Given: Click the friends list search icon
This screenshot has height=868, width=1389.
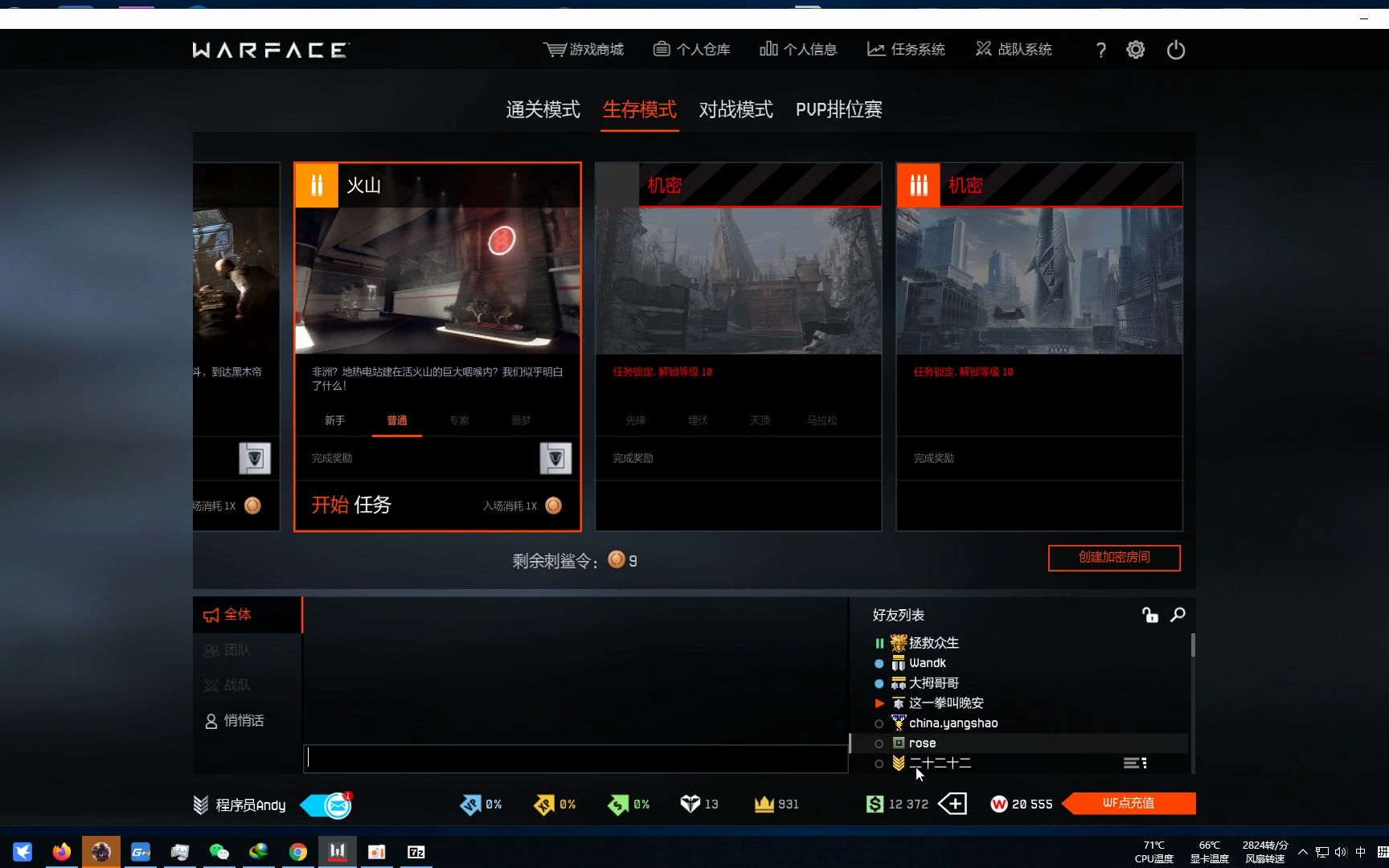Looking at the screenshot, I should [1178, 615].
